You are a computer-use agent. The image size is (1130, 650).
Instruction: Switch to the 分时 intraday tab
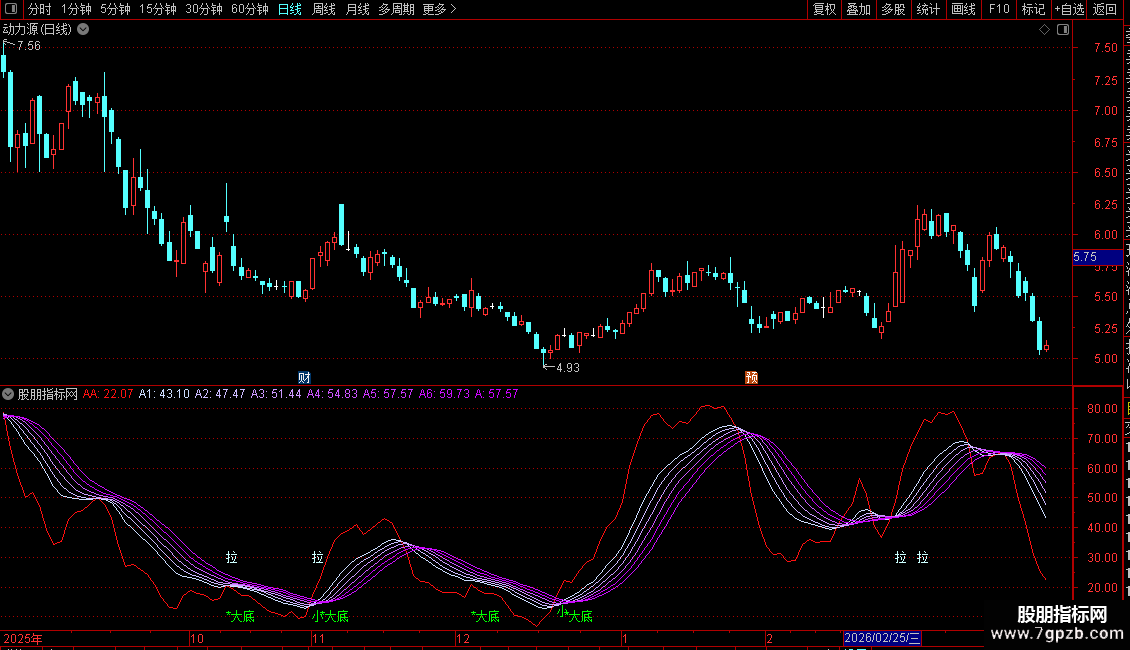(39, 10)
